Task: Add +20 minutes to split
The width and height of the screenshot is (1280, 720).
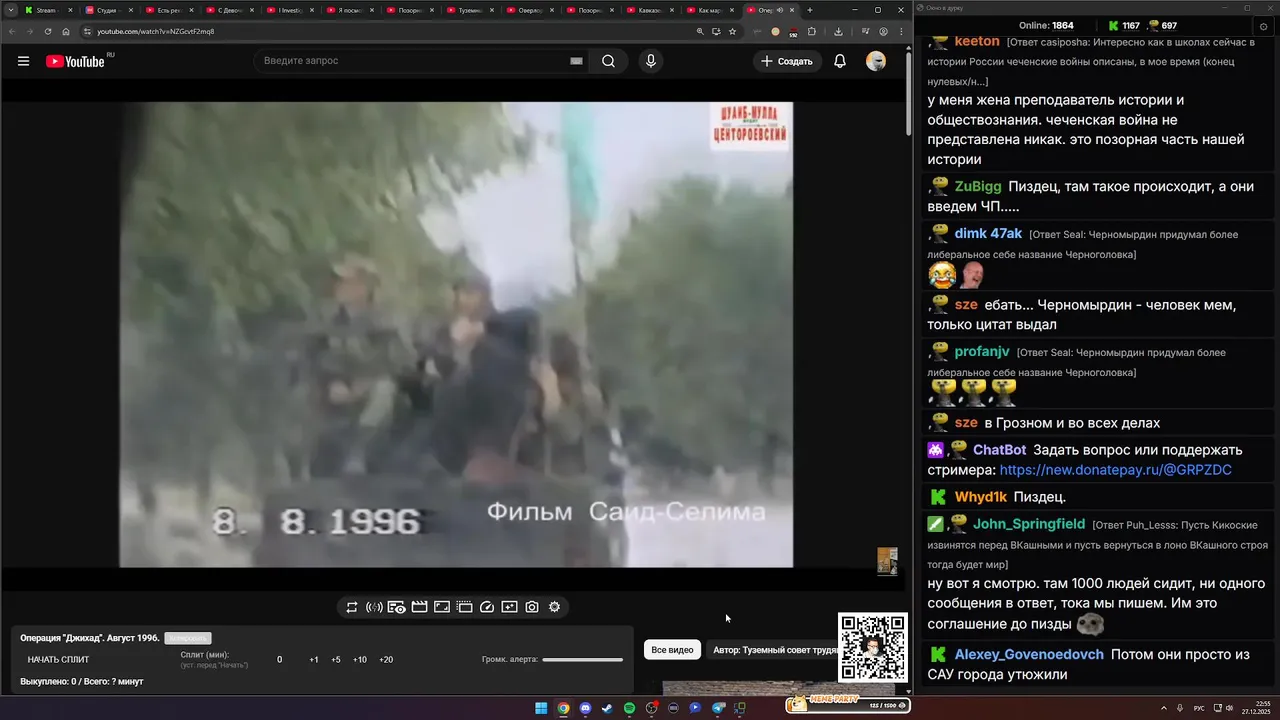Action: (x=386, y=660)
